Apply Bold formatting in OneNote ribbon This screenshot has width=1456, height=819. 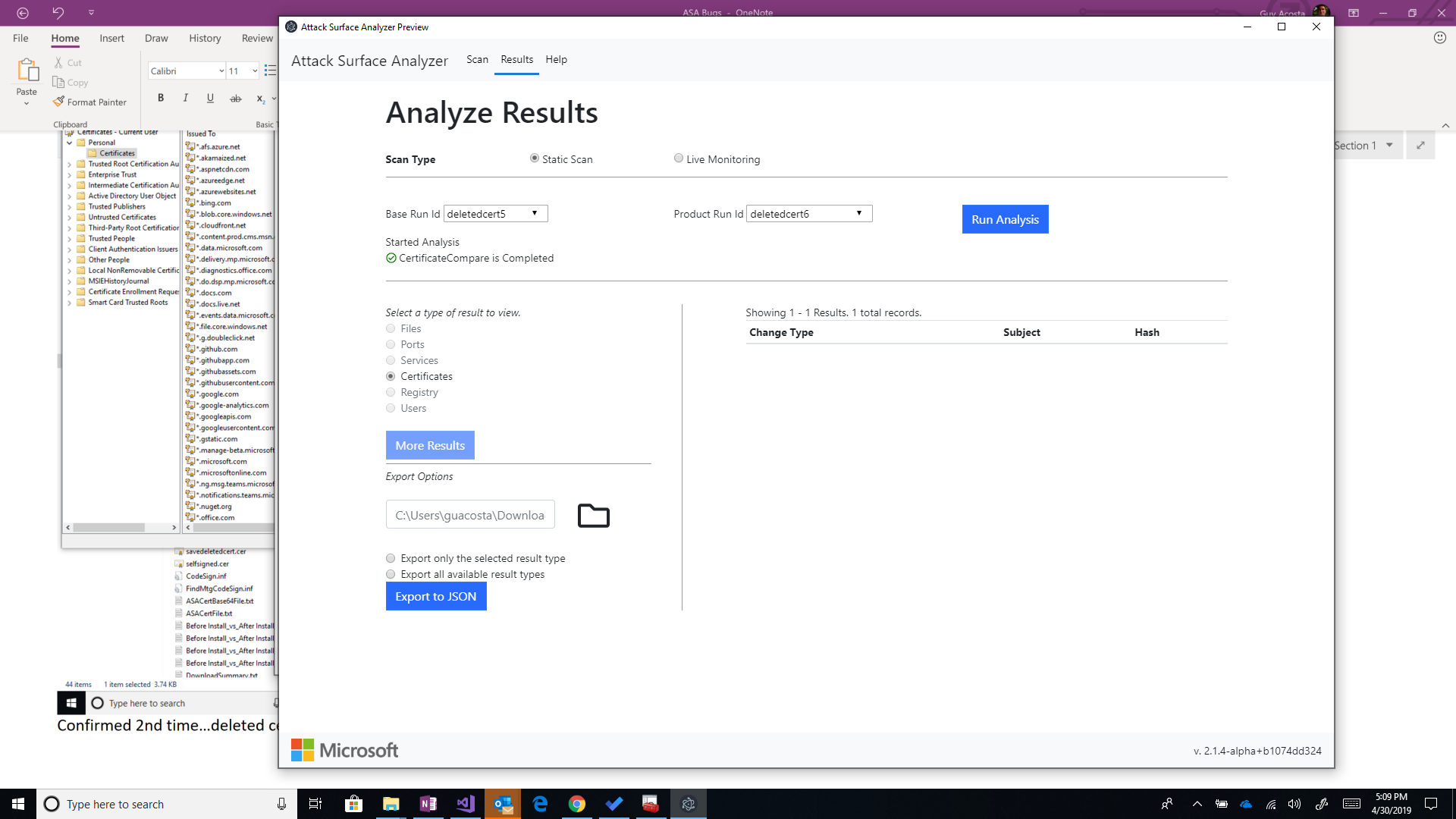pos(160,98)
